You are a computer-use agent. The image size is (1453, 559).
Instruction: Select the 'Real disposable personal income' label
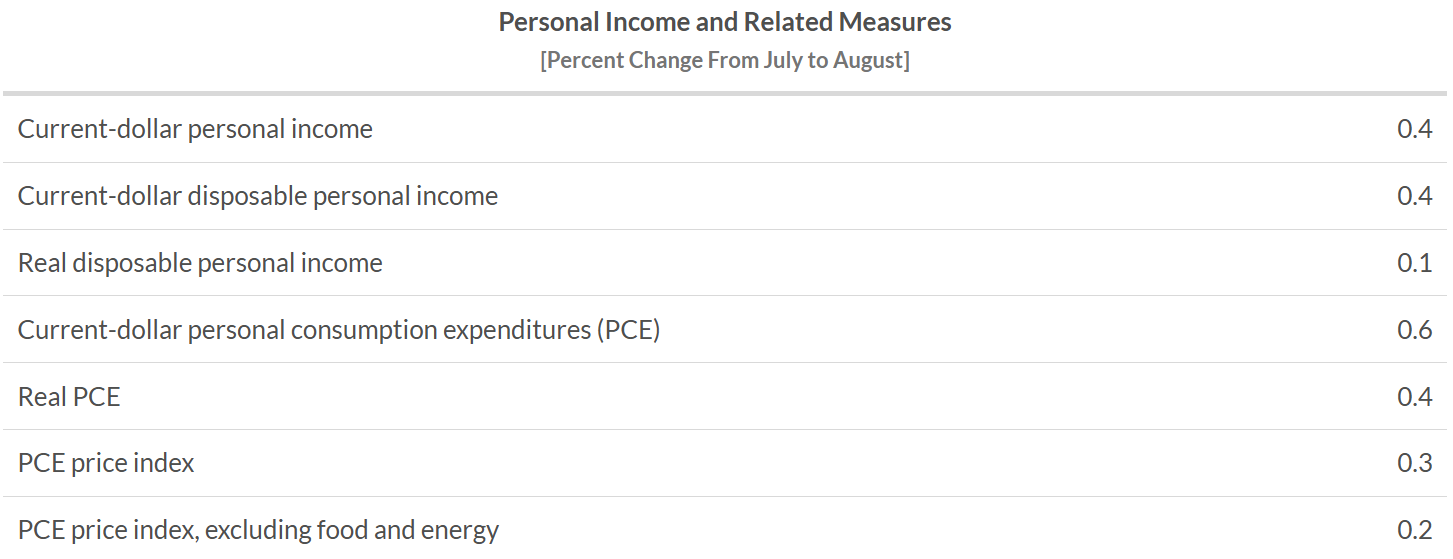(x=200, y=263)
